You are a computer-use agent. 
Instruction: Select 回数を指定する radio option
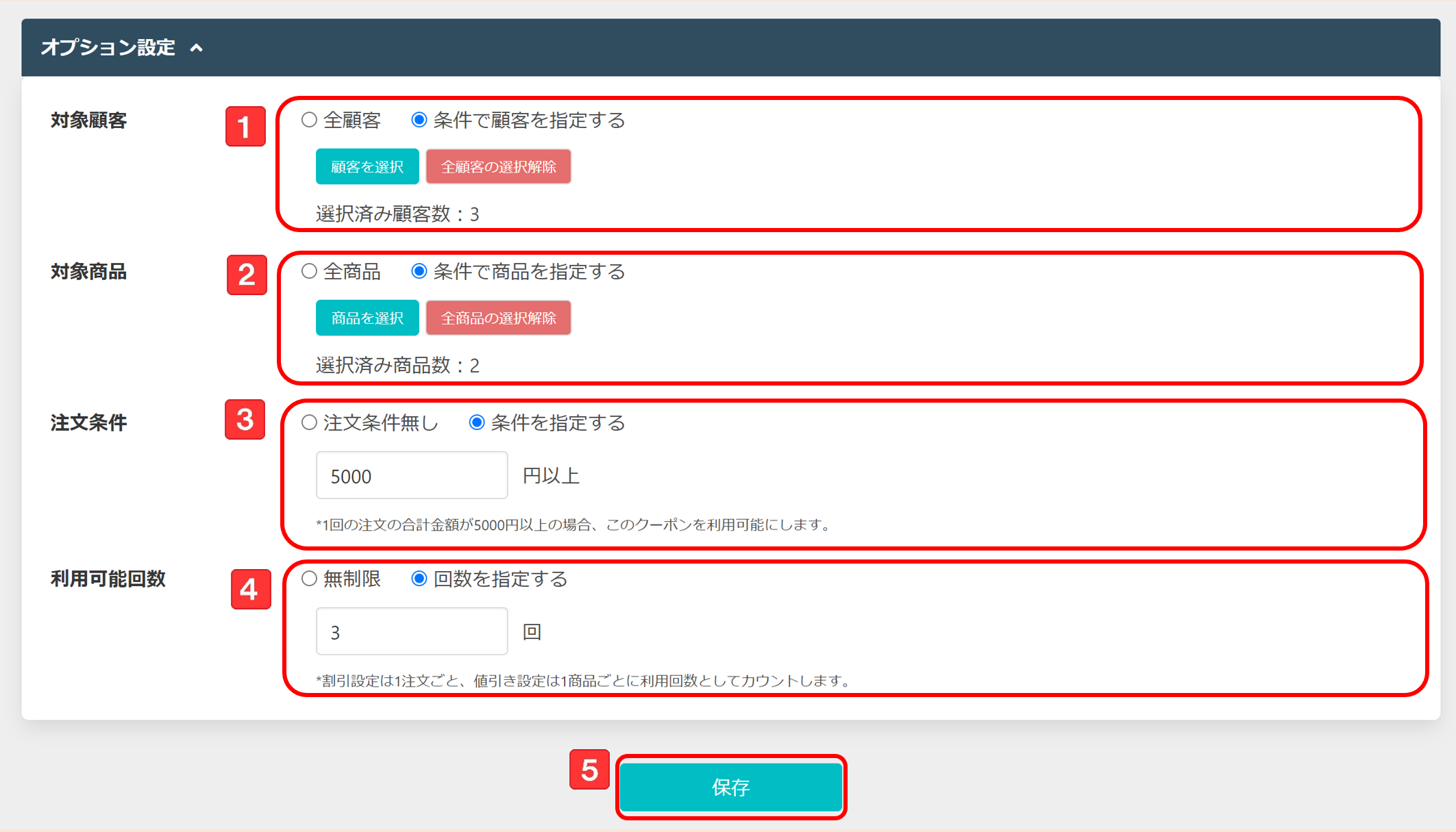click(x=419, y=579)
